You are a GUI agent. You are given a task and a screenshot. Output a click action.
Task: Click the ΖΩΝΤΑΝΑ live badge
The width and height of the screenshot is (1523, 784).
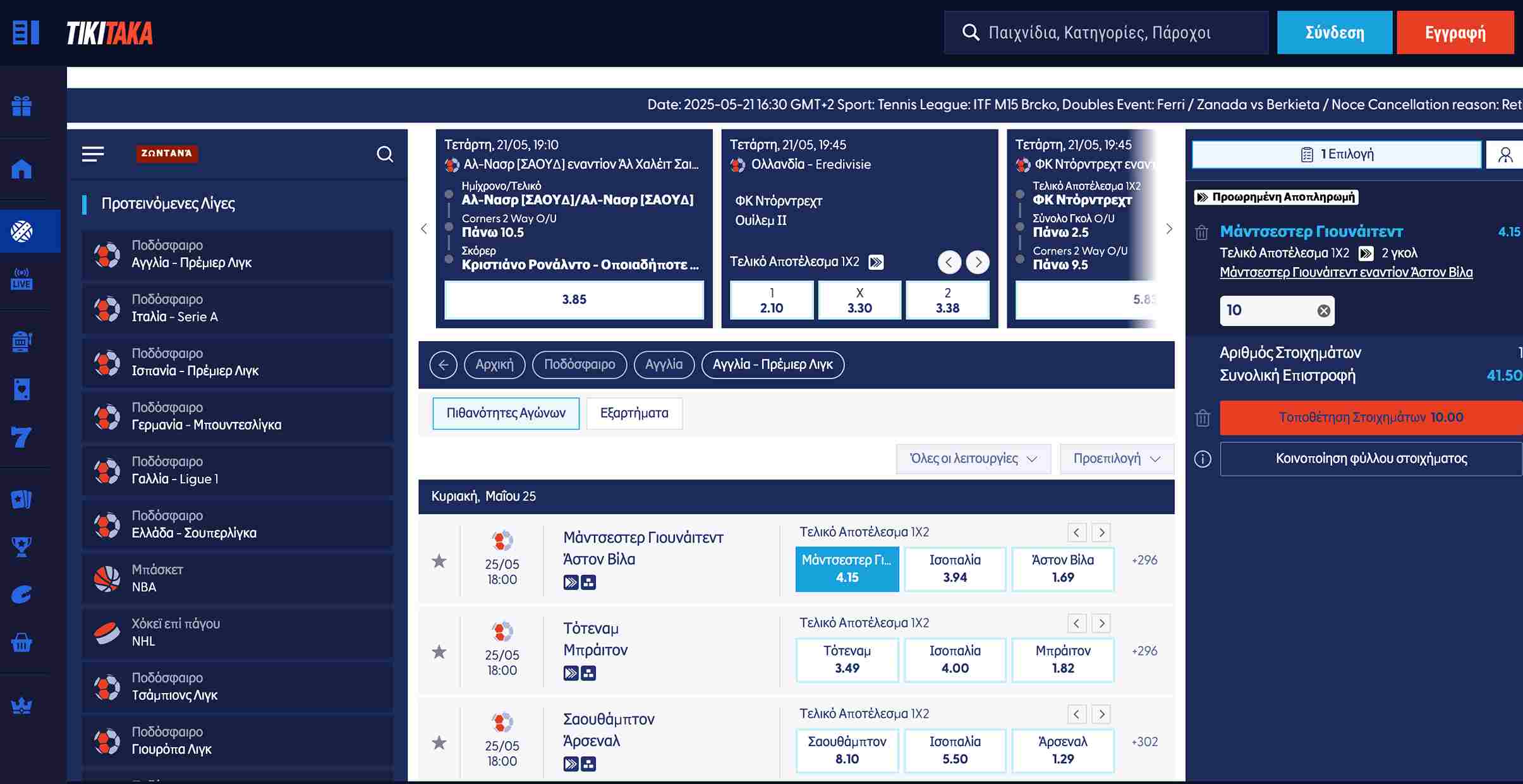(x=167, y=154)
